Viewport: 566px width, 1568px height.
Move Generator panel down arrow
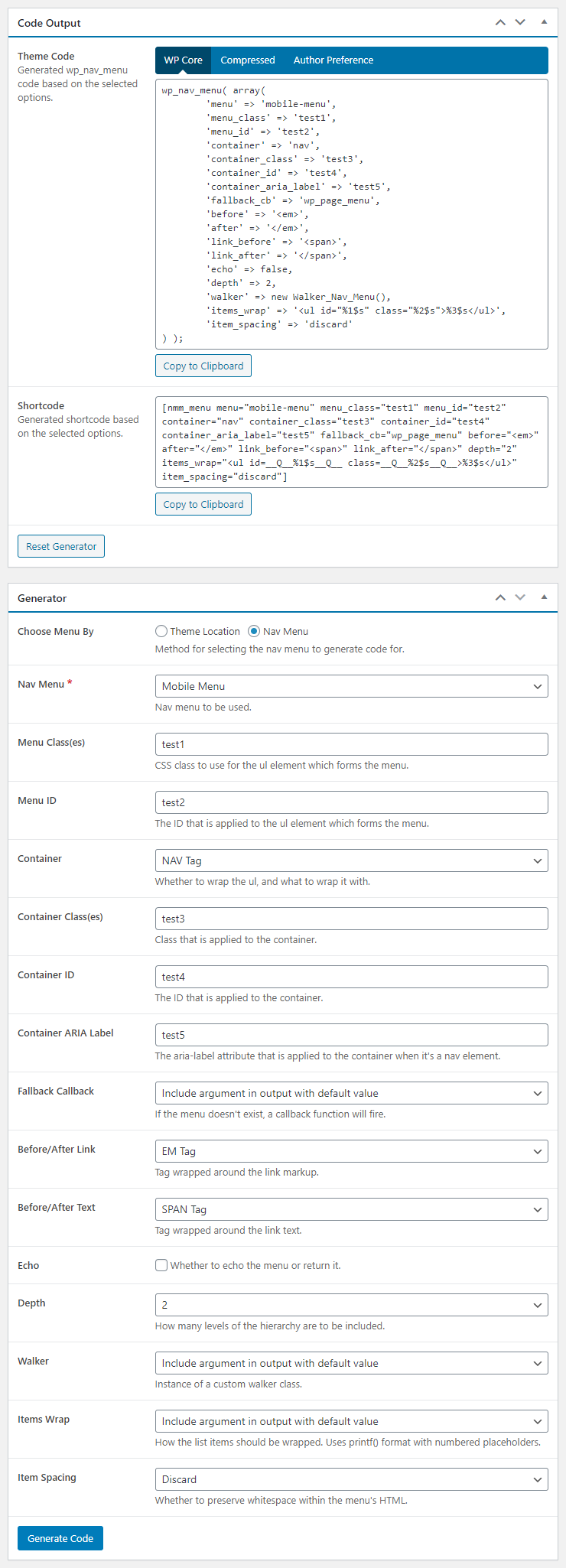(x=520, y=597)
